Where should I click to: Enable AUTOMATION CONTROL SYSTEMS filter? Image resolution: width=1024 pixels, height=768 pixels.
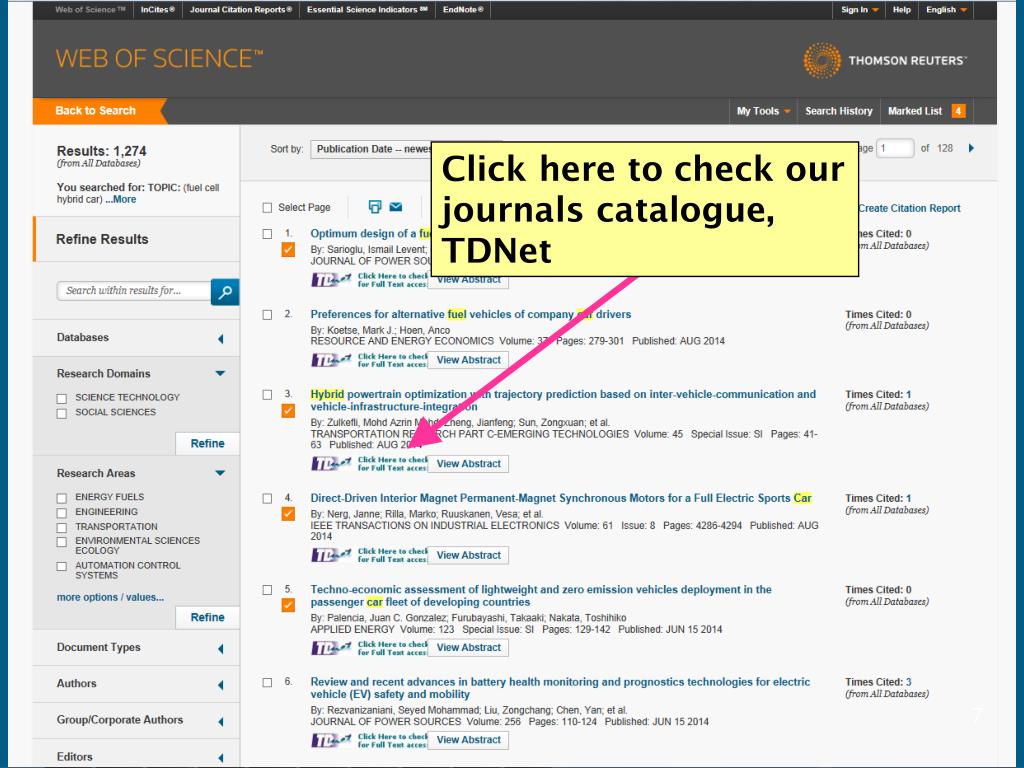tap(62, 567)
